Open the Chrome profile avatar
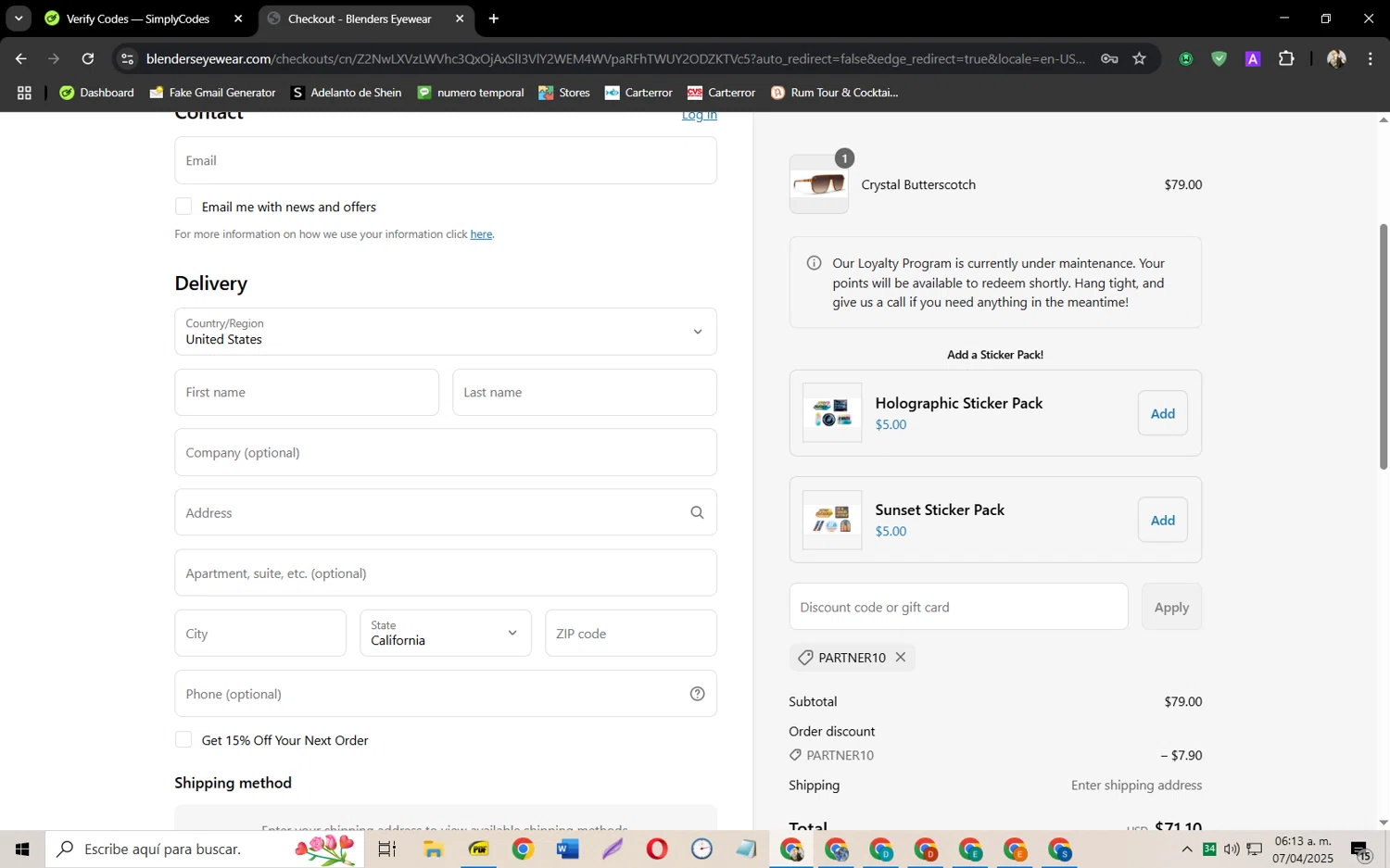Screen dimensions: 1390x868 [x=1336, y=58]
